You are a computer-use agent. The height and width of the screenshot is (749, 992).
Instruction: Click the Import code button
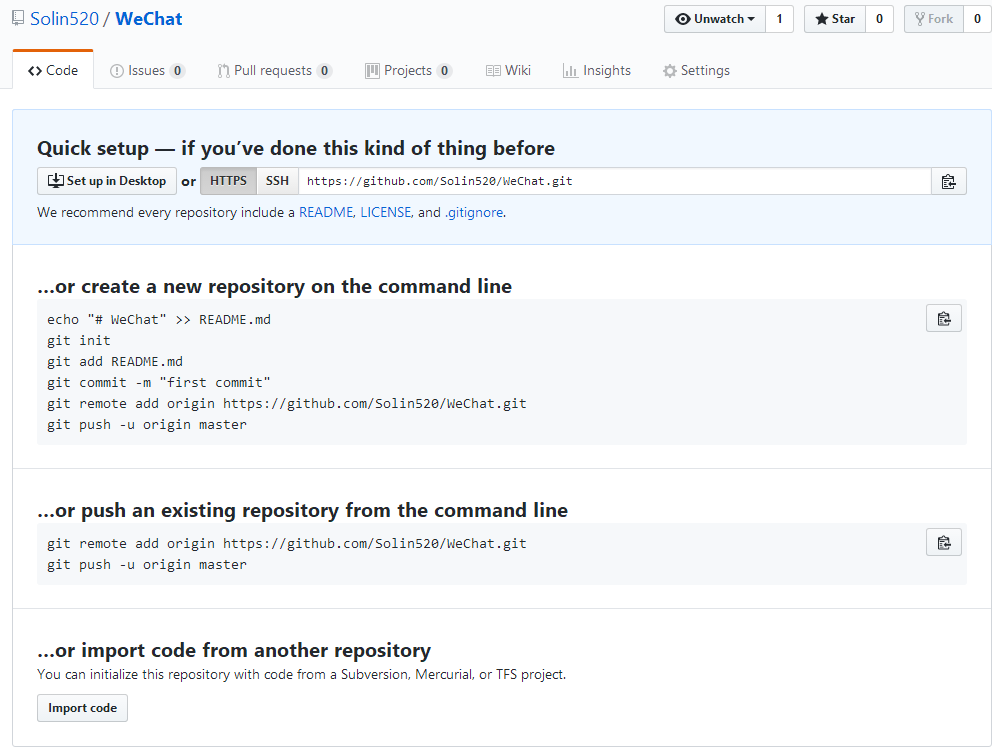[x=82, y=708]
